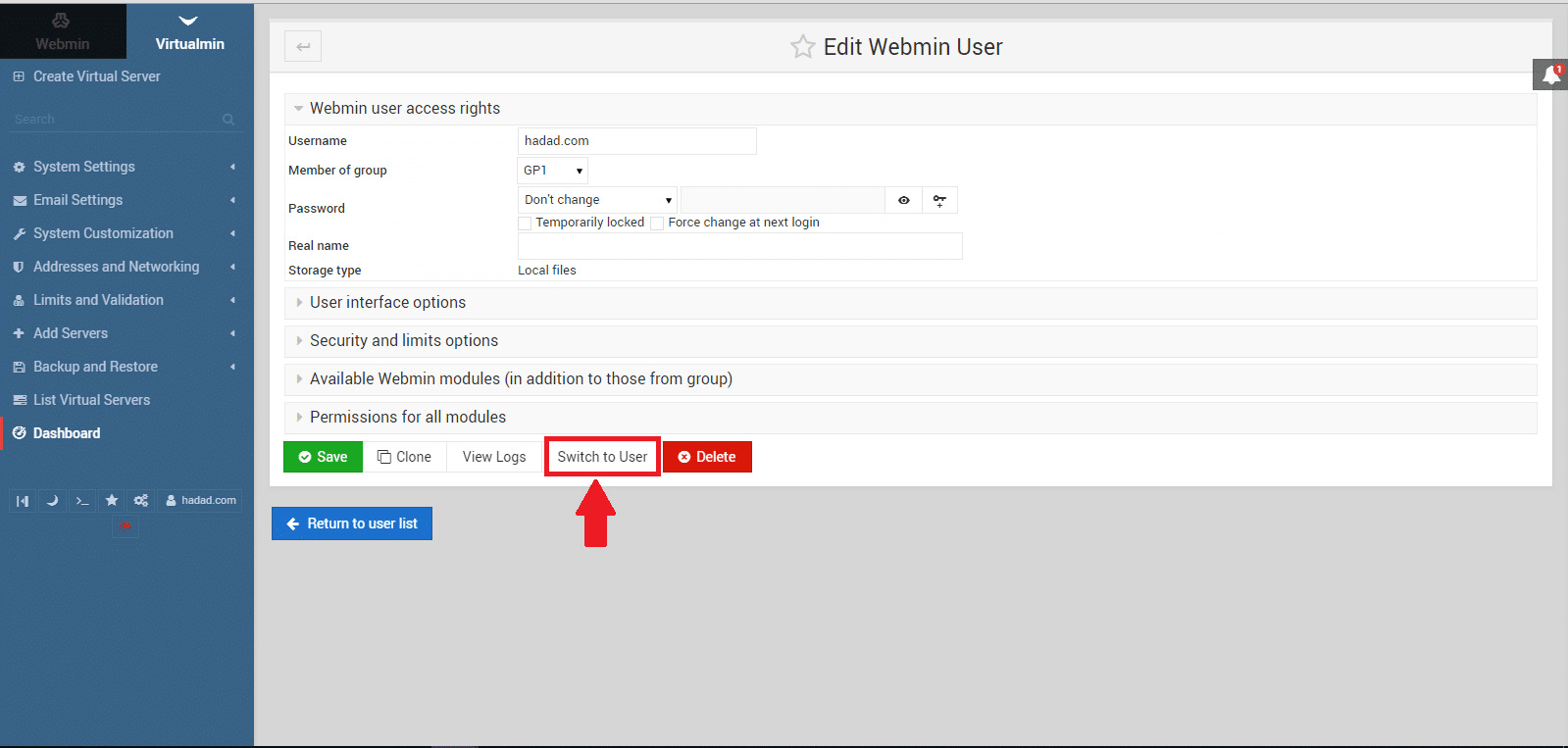Expand Addresses and Networking menu
The image size is (1568, 748).
click(126, 267)
